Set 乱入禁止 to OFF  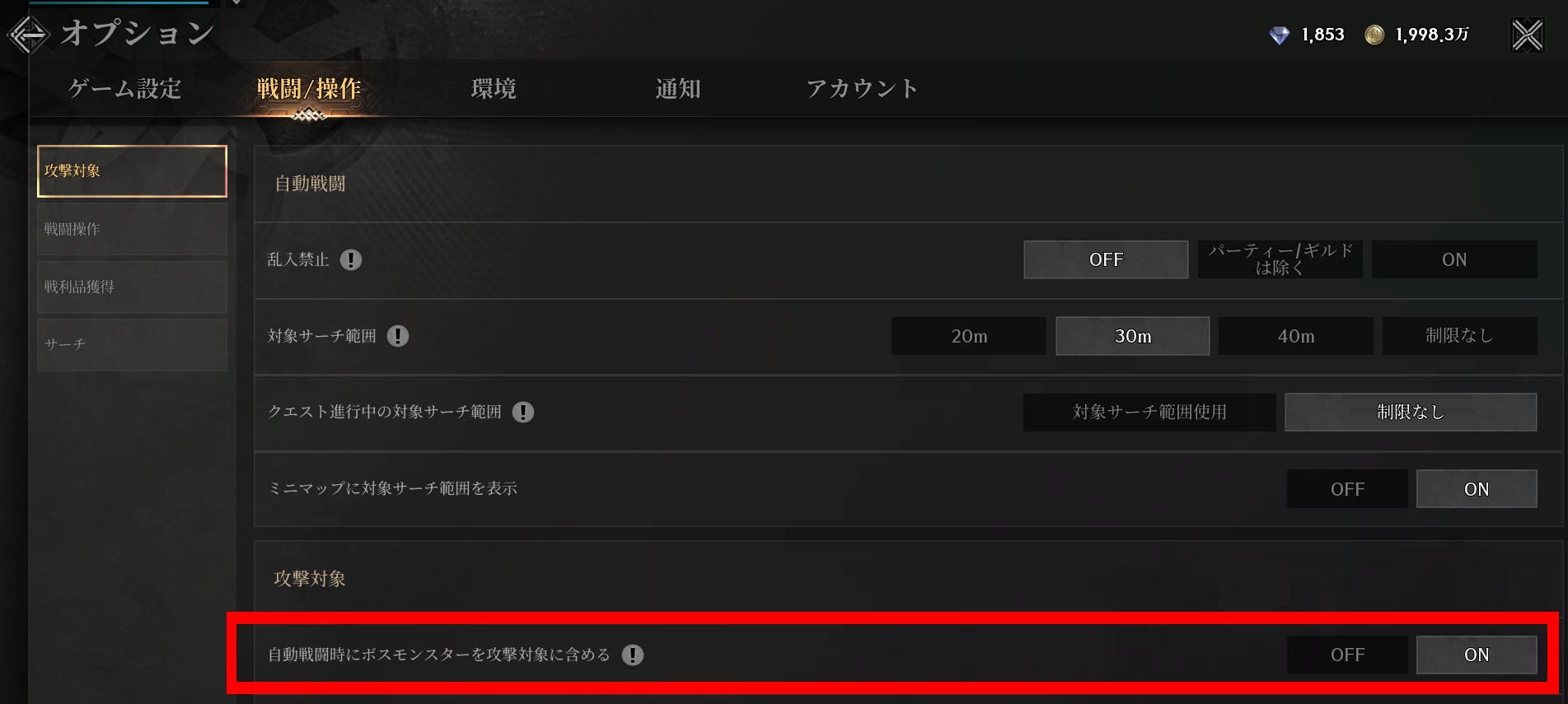pos(1106,259)
